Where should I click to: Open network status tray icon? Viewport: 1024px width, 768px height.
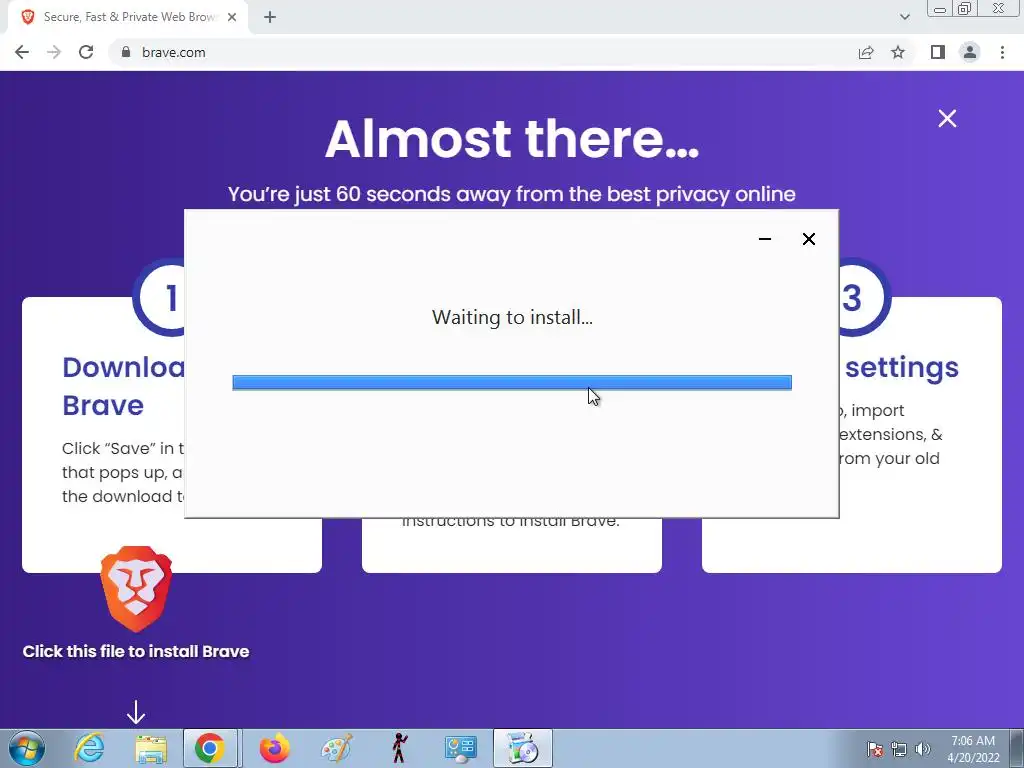(x=899, y=749)
